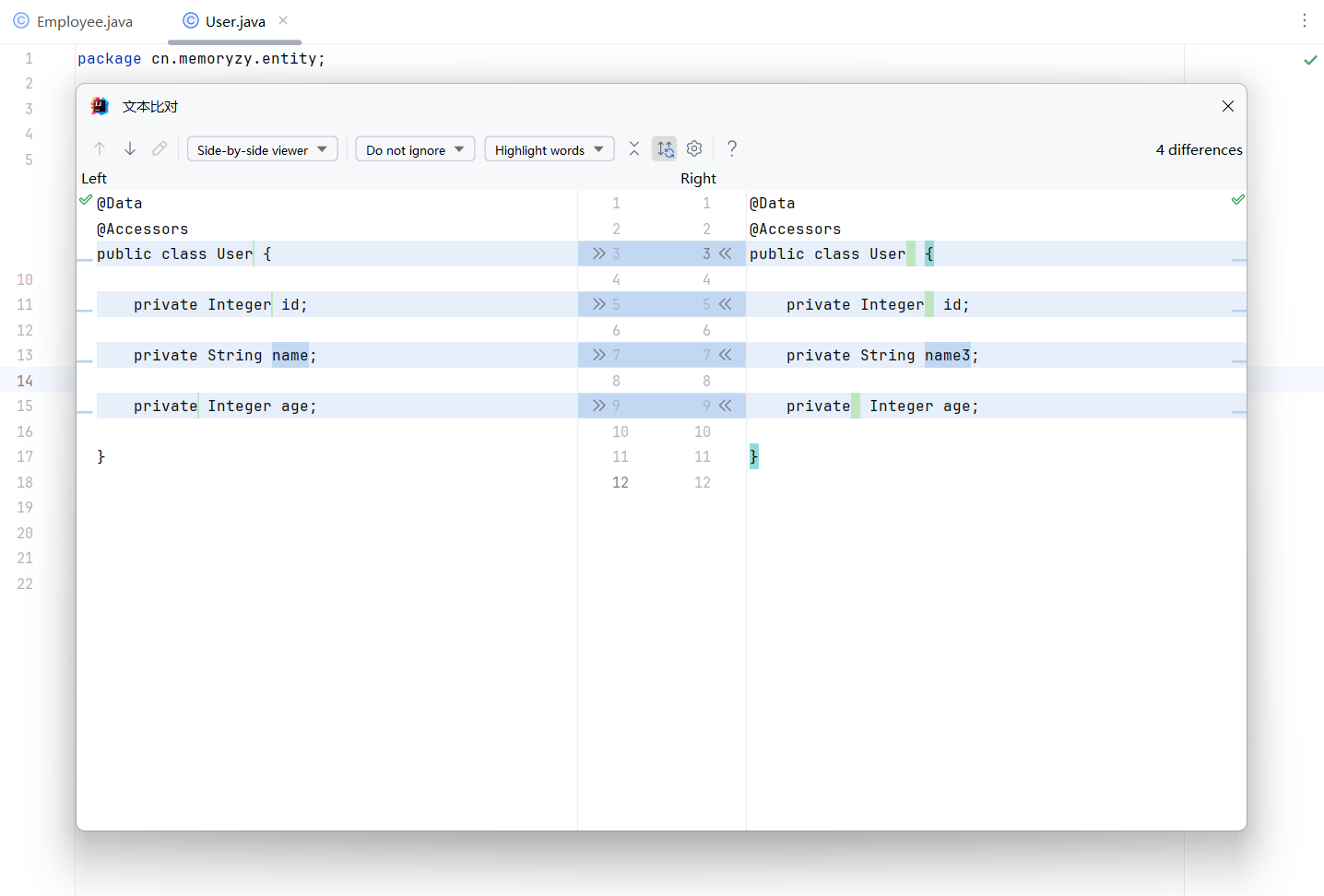Open editor tabs more options menu
The width and height of the screenshot is (1324, 896).
tap(1304, 20)
